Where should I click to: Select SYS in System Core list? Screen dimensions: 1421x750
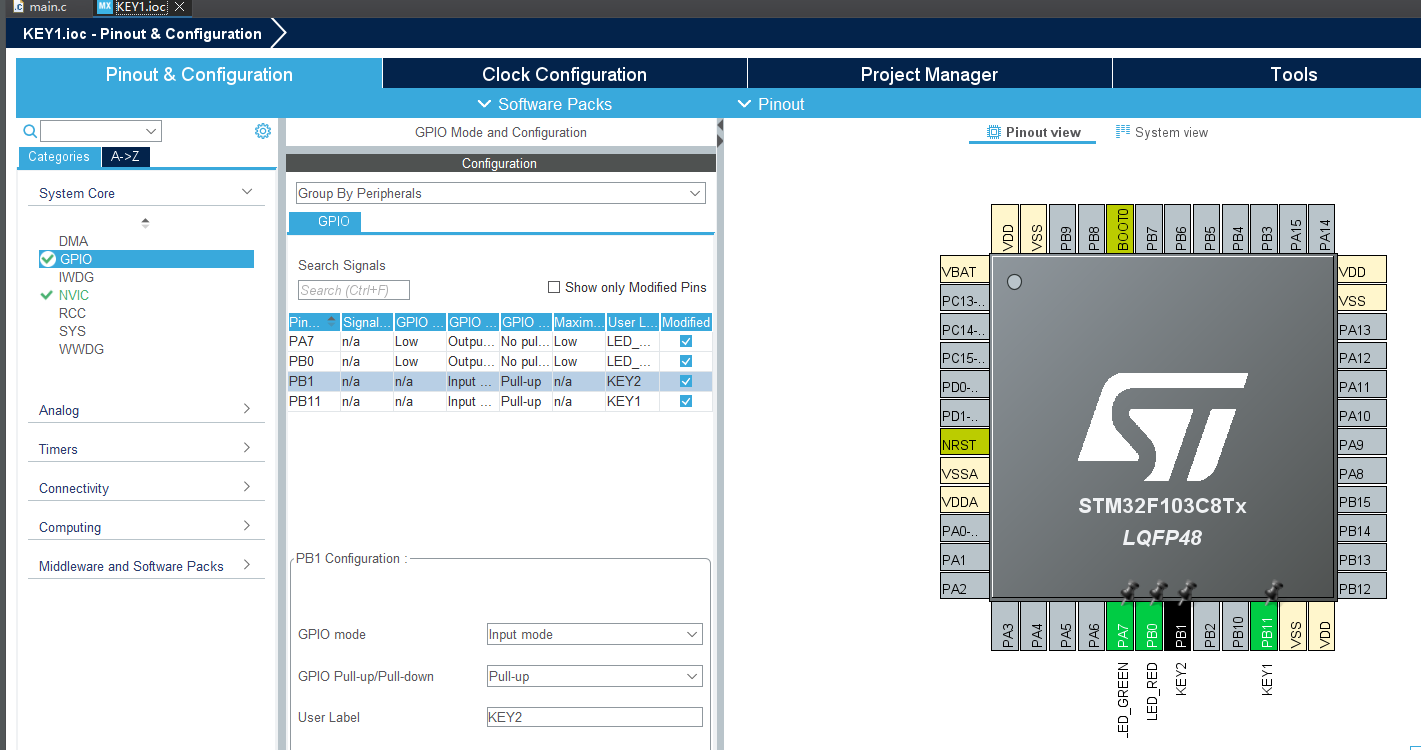tap(72, 331)
